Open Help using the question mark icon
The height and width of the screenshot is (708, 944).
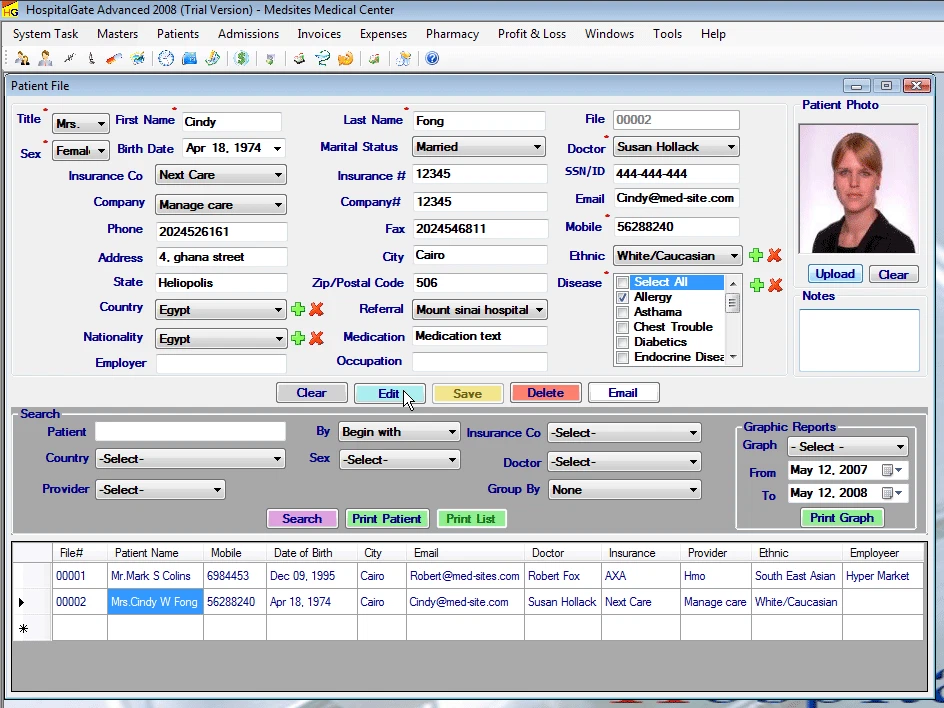point(431,58)
